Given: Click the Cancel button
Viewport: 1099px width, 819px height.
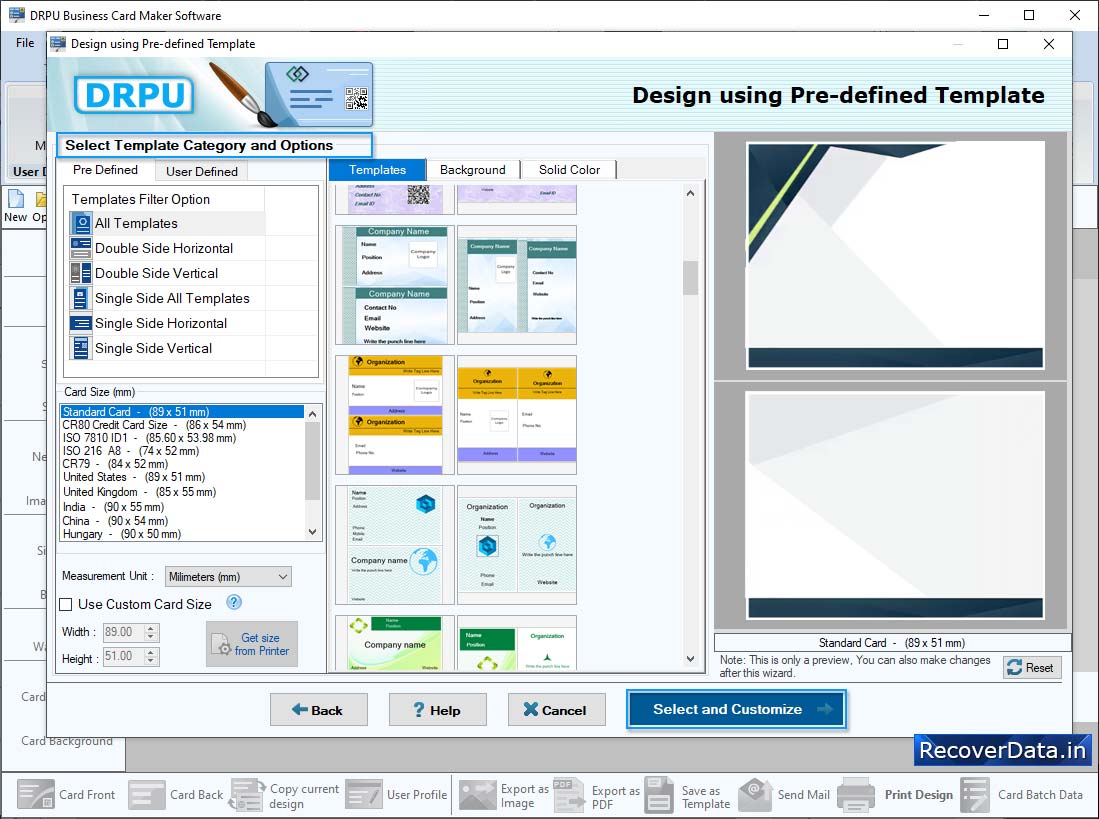Looking at the screenshot, I should (x=557, y=710).
